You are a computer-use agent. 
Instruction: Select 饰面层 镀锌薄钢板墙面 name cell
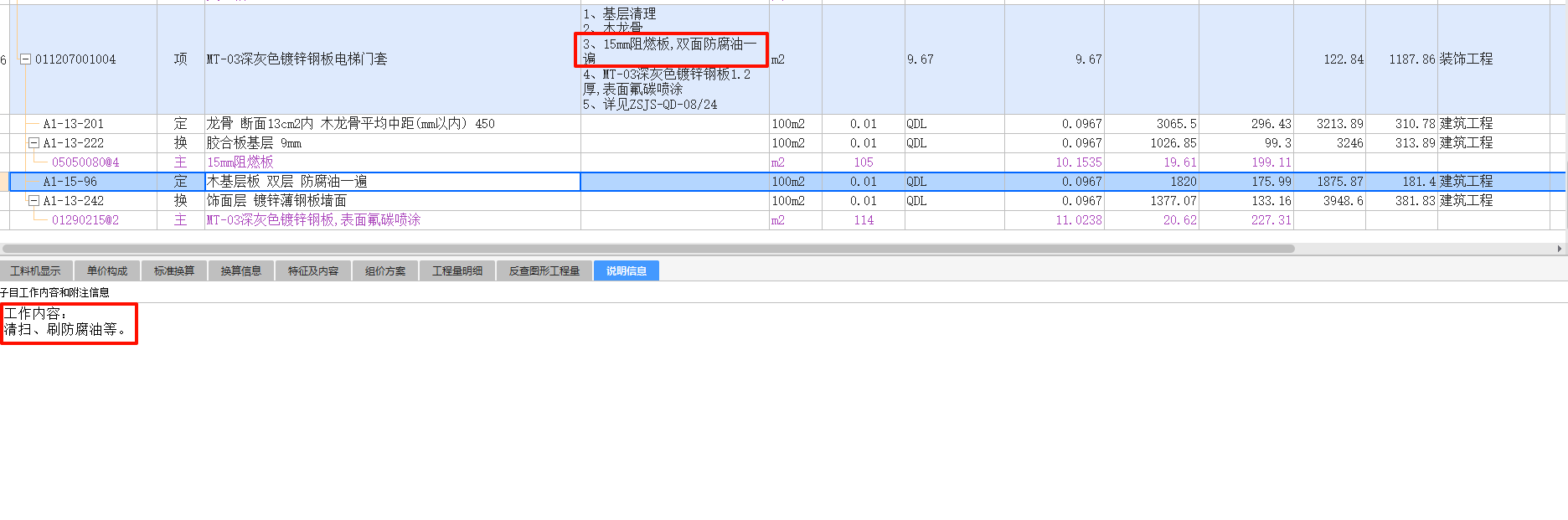[x=393, y=201]
